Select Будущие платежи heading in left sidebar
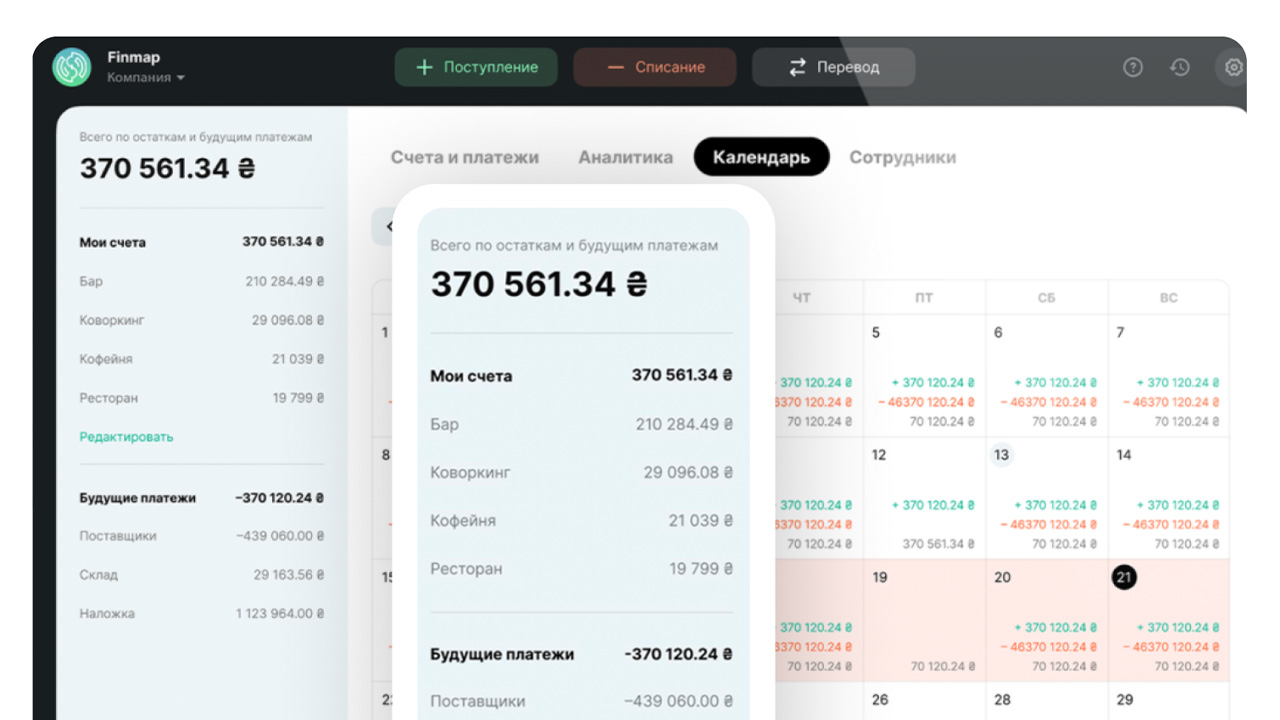1280x720 pixels. click(138, 498)
